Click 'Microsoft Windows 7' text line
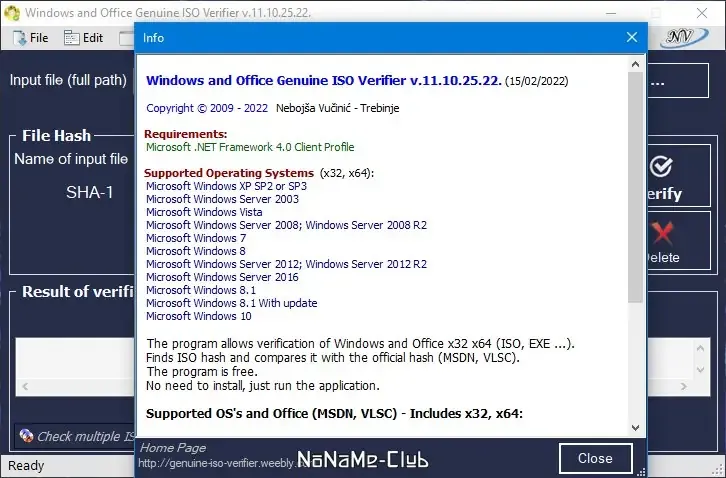 point(196,238)
